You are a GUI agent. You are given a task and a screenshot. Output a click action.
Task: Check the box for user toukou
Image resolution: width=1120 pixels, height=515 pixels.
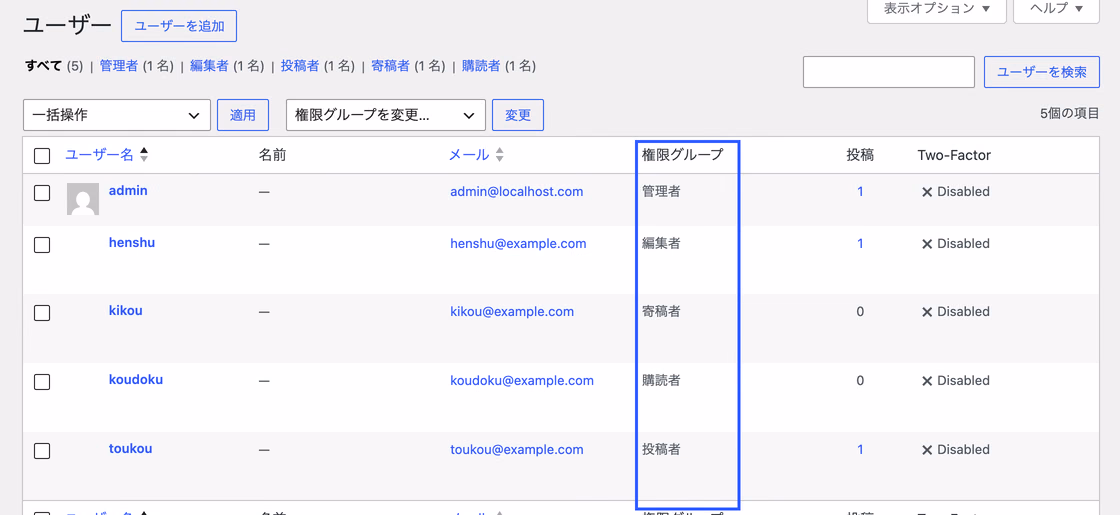click(42, 451)
